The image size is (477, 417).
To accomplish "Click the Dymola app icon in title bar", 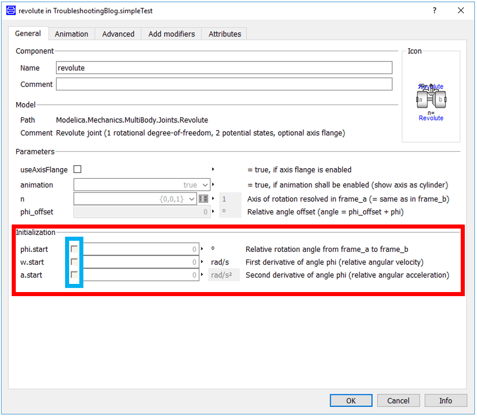I will (x=11, y=10).
